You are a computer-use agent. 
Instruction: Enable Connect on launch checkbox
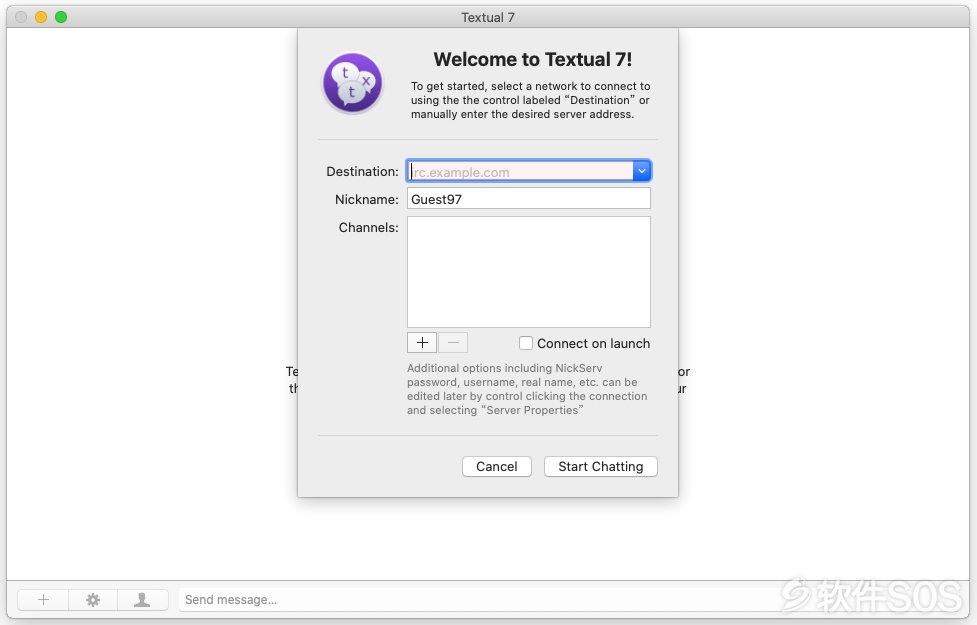[x=526, y=343]
